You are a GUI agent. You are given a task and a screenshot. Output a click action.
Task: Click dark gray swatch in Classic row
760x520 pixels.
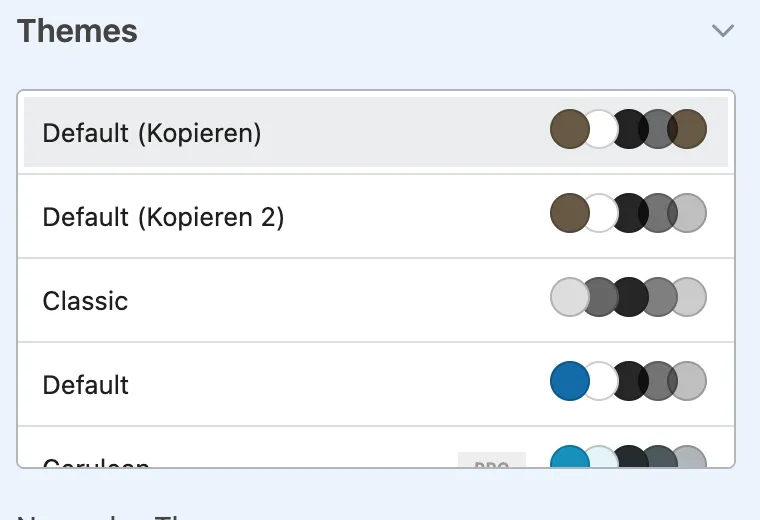(x=599, y=297)
